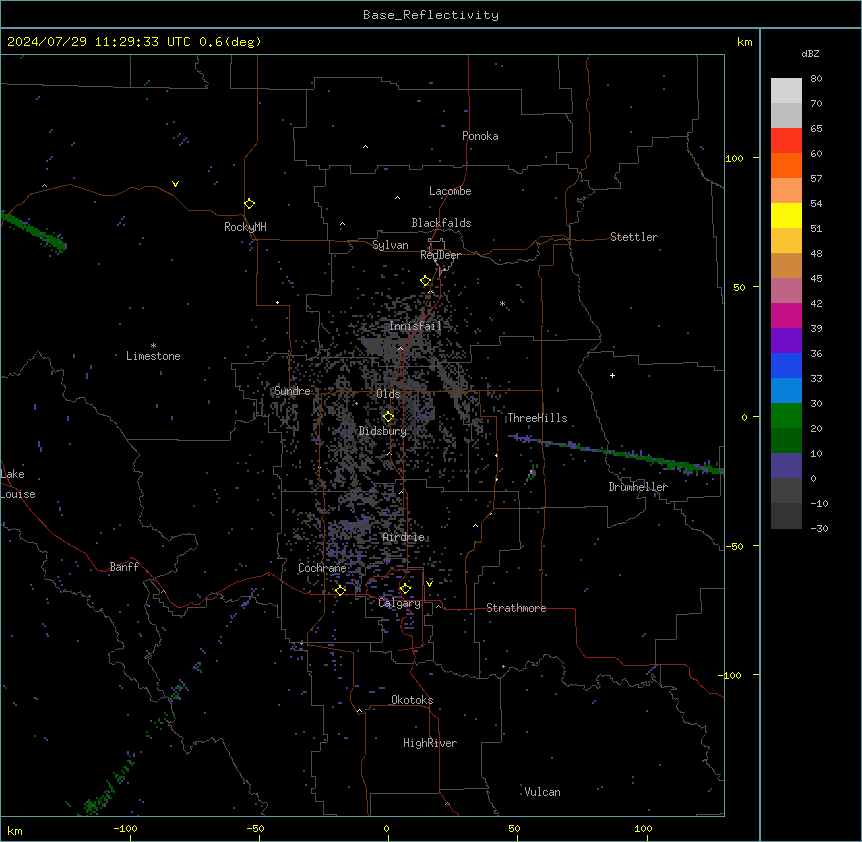The width and height of the screenshot is (862, 842).
Task: Click the RockyMH label
Action: [x=245, y=227]
